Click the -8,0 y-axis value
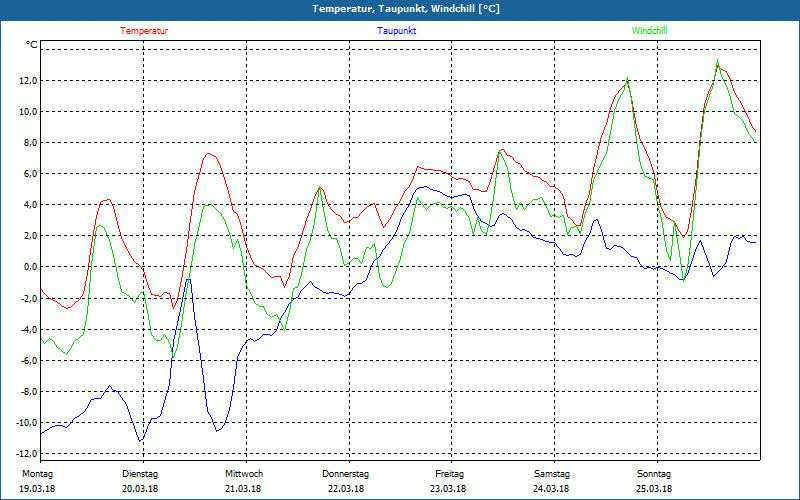The width and height of the screenshot is (800, 500). click(27, 392)
